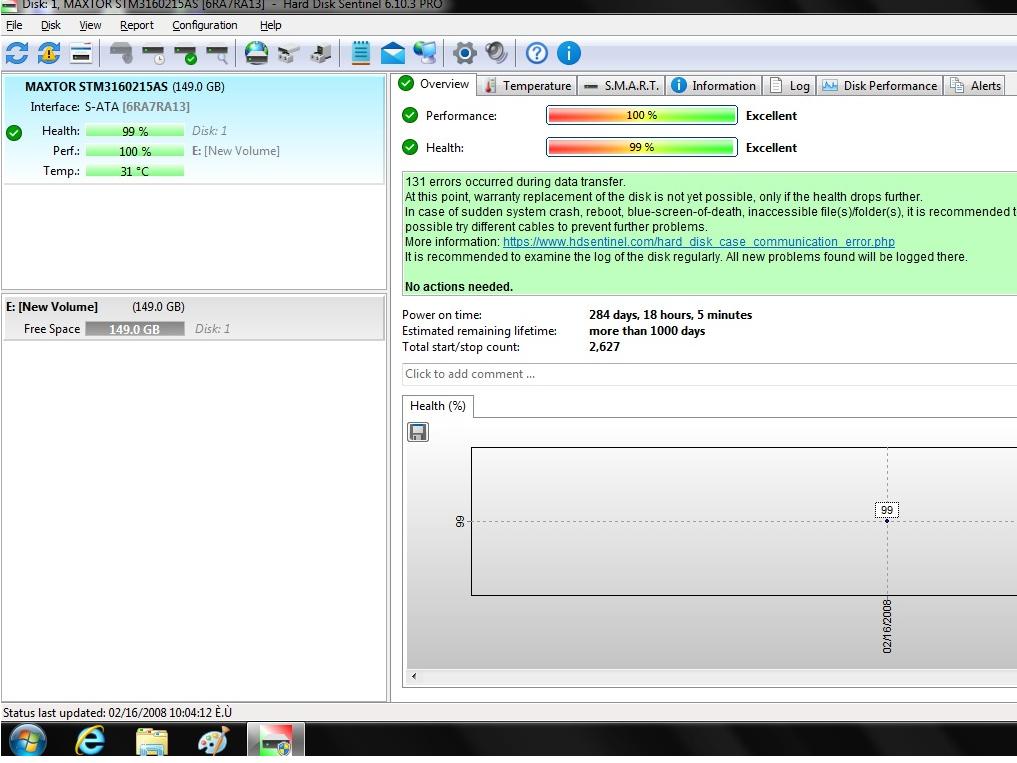Screen dimensions: 1017x763
Task: Click the speaker sound icon
Action: pos(496,53)
